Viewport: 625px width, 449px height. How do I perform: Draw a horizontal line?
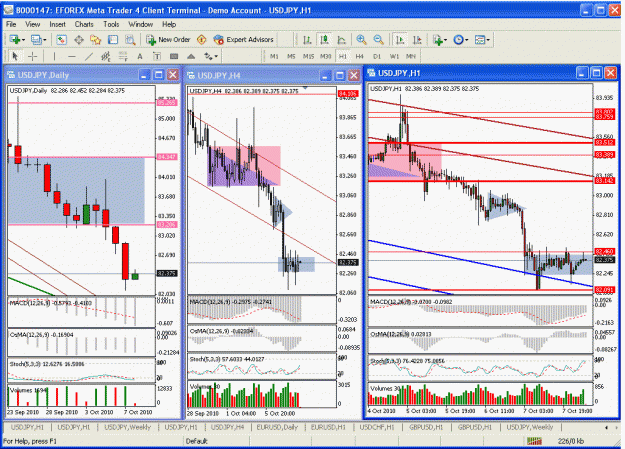pos(72,56)
